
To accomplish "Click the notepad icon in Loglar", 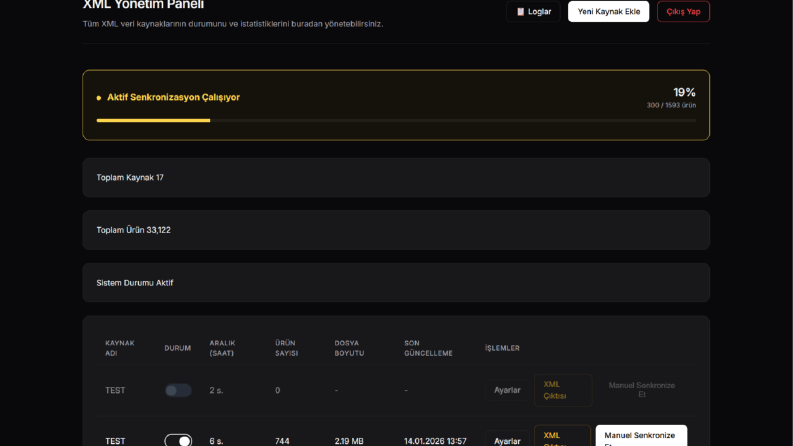I will 520,12.
